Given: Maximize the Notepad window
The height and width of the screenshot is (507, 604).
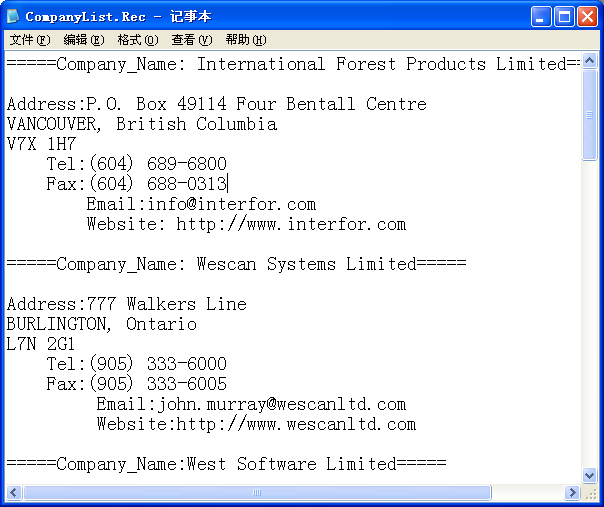Looking at the screenshot, I should click(564, 16).
